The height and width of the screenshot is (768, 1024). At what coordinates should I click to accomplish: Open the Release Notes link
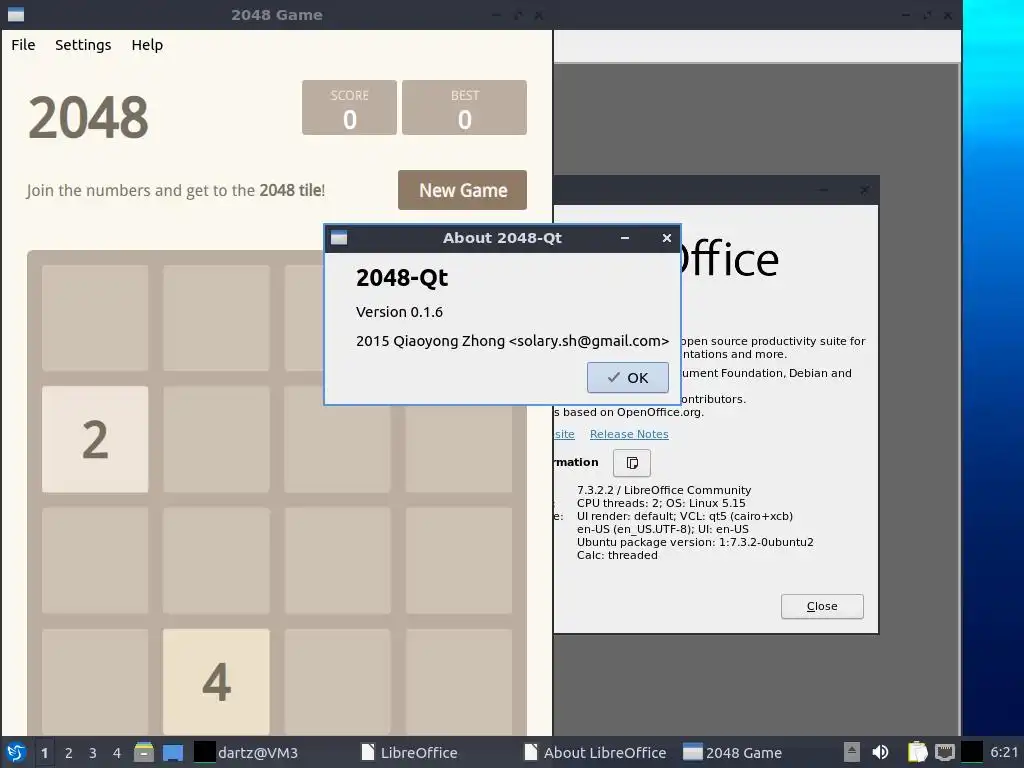629,434
